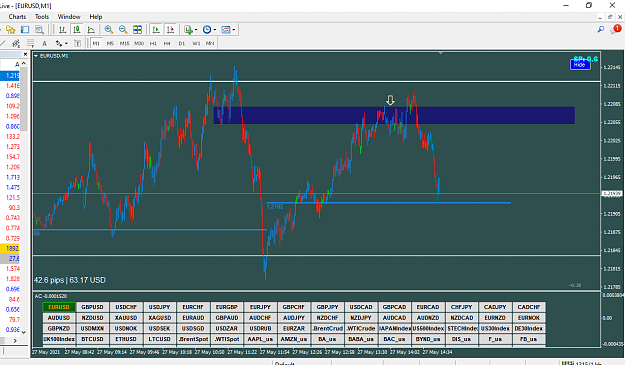This screenshot has height=365, width=625.
Task: Select the USDJPY symbol button
Action: [159, 307]
